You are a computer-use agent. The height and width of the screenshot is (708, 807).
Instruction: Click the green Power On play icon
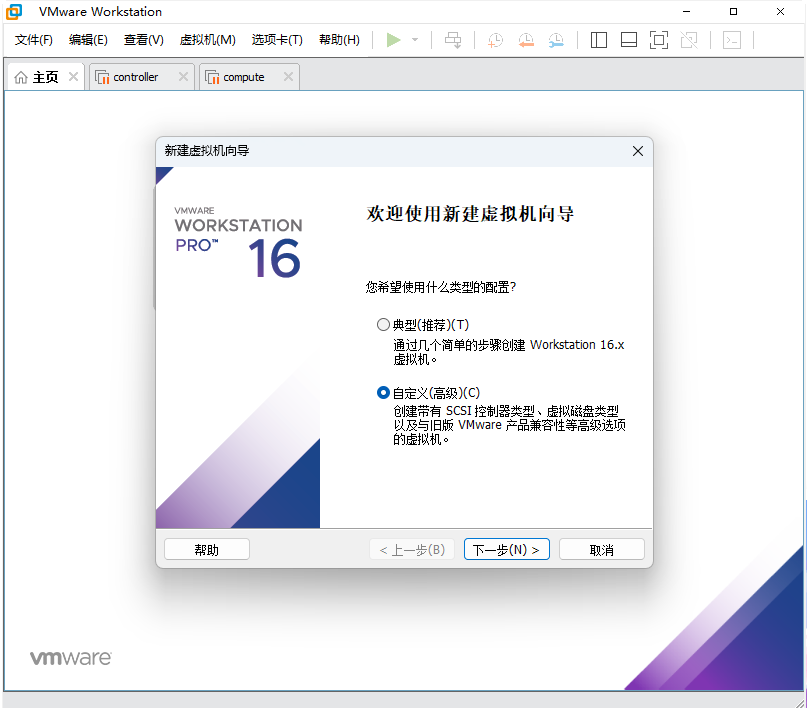point(393,40)
